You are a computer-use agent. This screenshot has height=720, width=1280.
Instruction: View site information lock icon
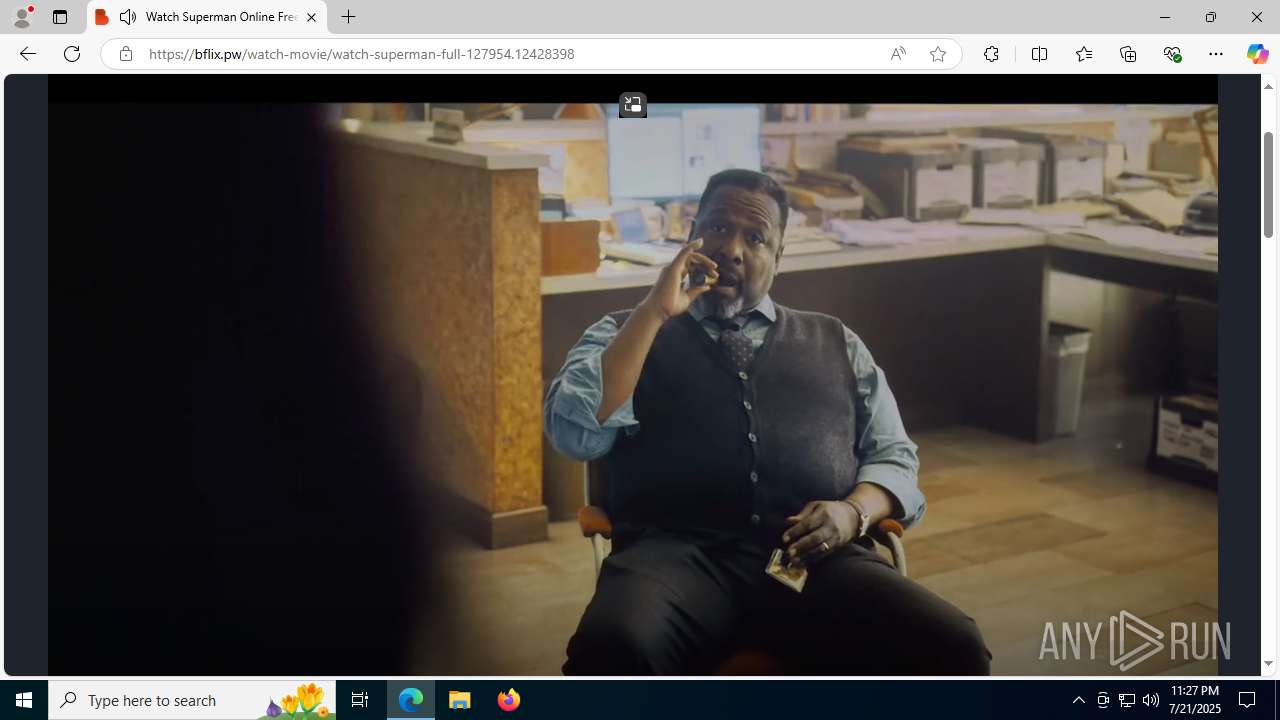coord(125,54)
